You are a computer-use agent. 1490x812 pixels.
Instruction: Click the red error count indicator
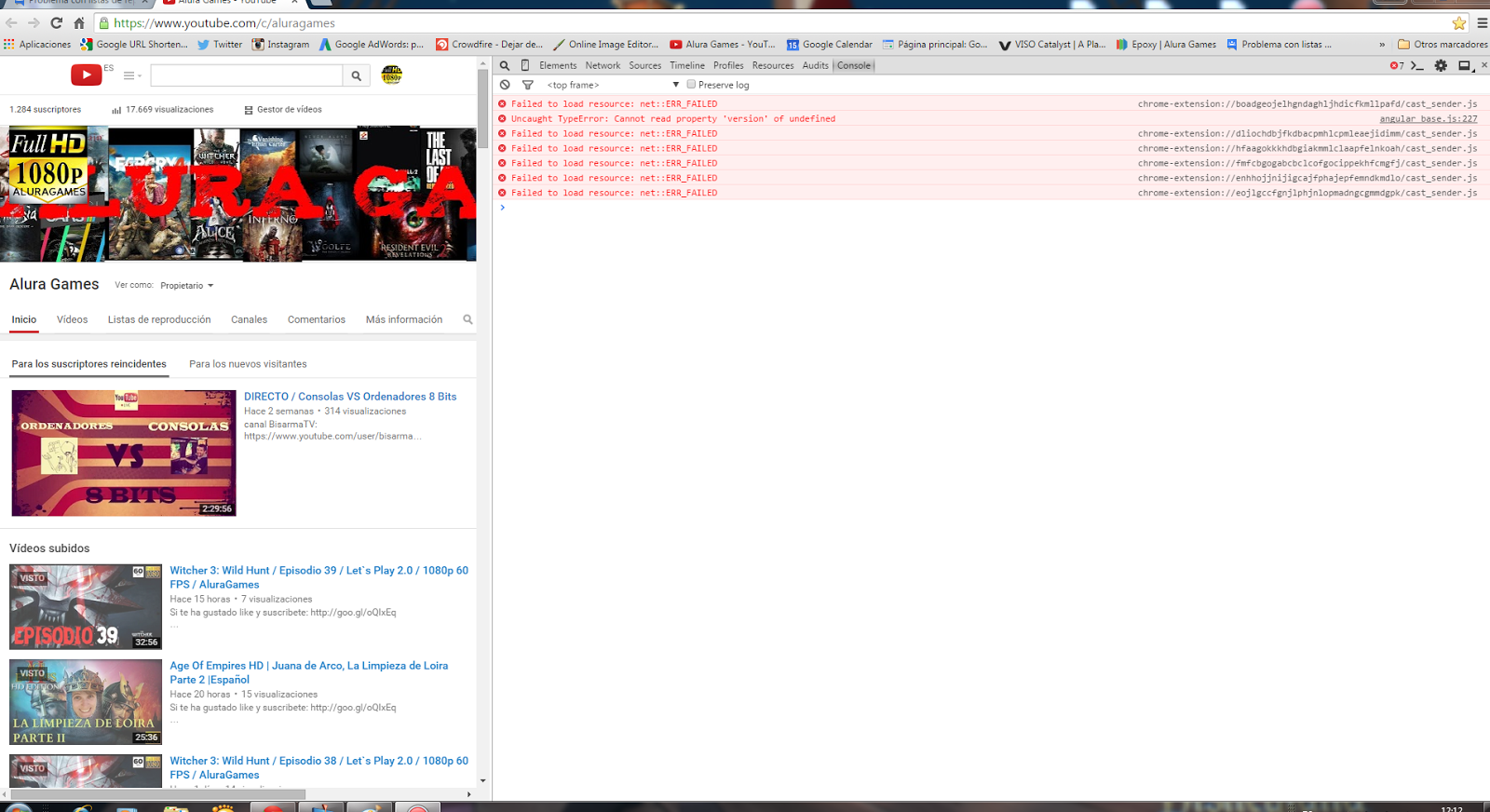pyautogui.click(x=1397, y=65)
